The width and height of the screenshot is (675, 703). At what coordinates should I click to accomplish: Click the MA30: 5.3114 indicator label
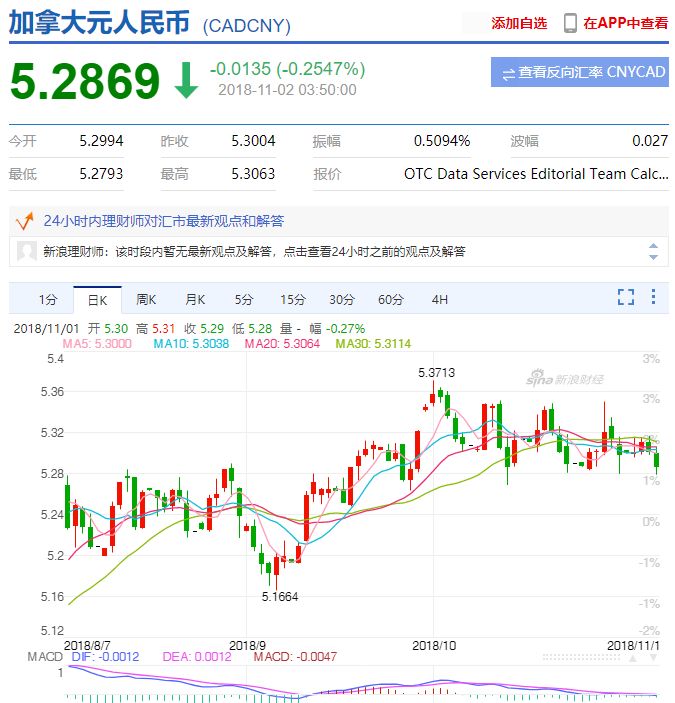point(373,344)
